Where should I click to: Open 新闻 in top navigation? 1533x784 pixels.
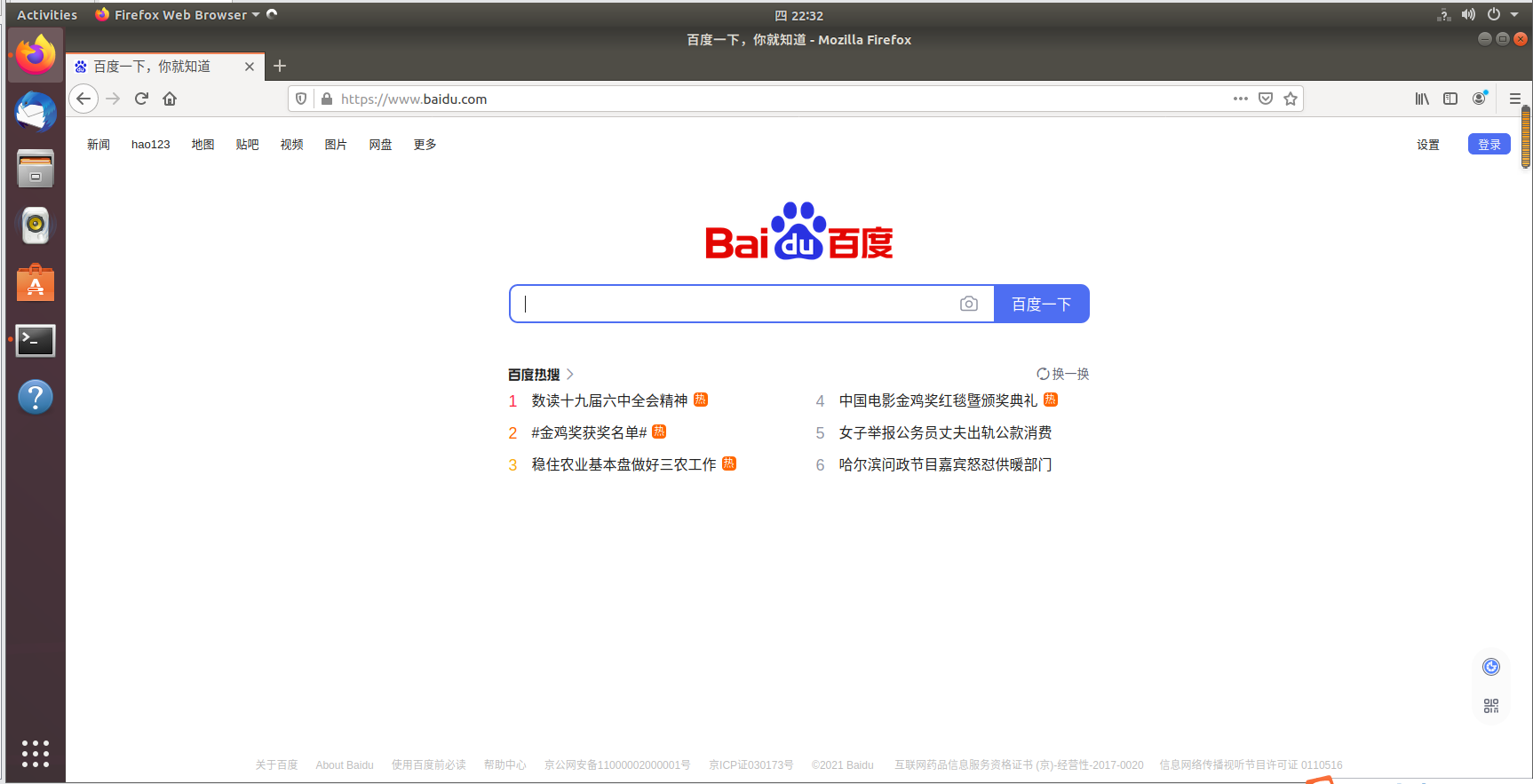[99, 145]
